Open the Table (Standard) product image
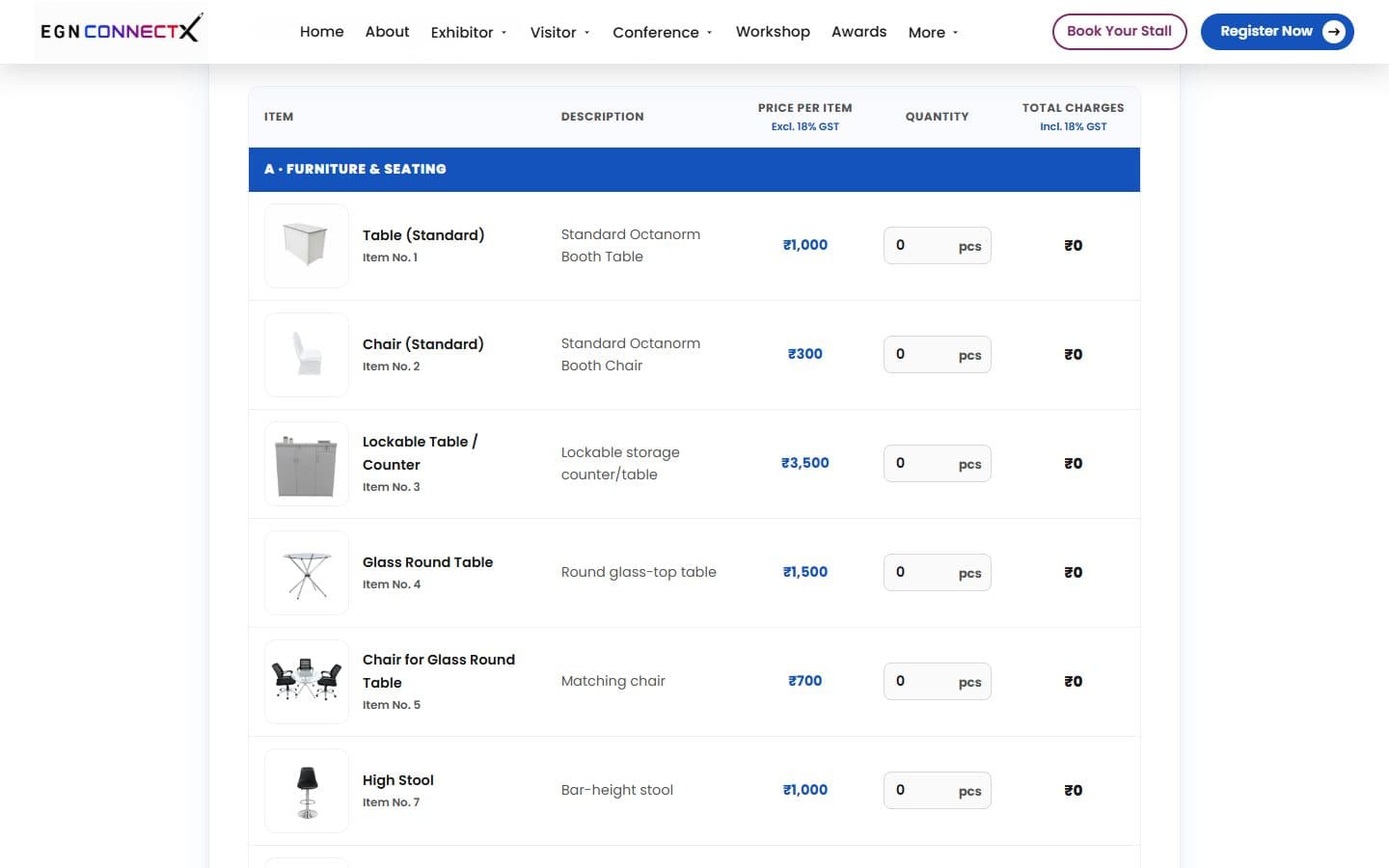This screenshot has width=1389, height=868. click(307, 246)
